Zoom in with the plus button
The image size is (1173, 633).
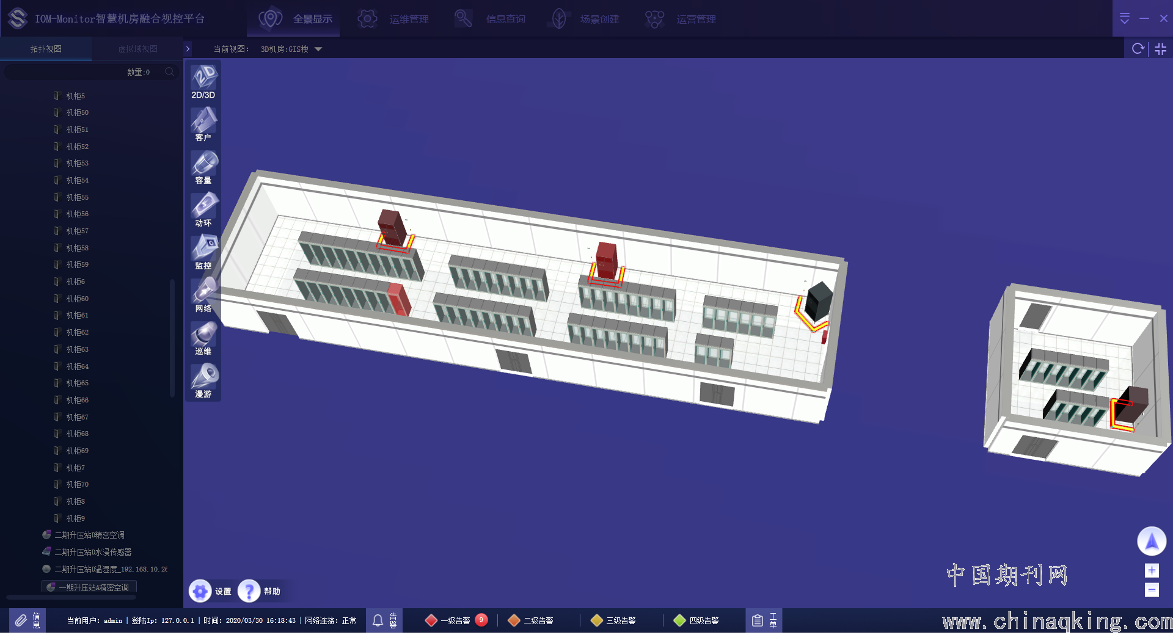[x=1151, y=571]
